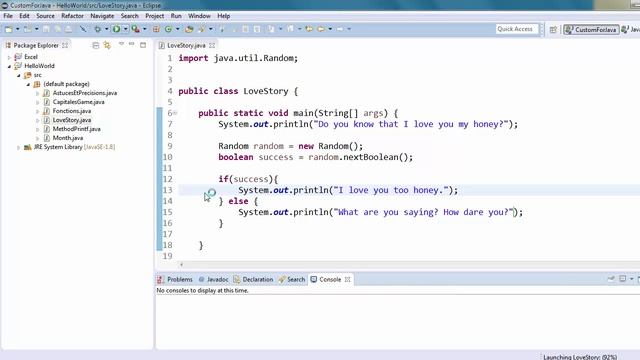Viewport: 640px width, 360px height.
Task: Open the File menu
Action: [8, 16]
